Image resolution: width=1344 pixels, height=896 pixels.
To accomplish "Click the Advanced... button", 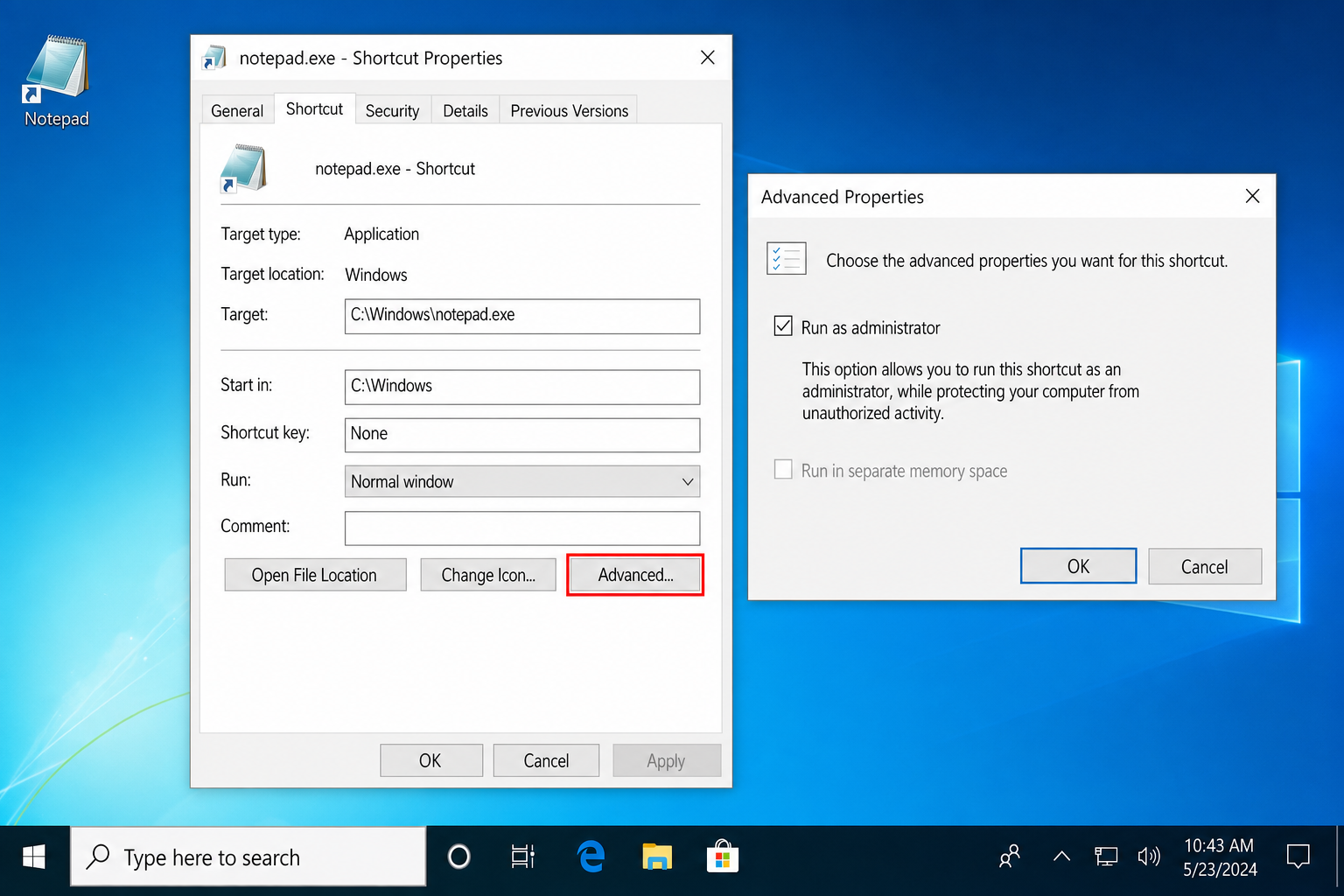I will (x=635, y=575).
